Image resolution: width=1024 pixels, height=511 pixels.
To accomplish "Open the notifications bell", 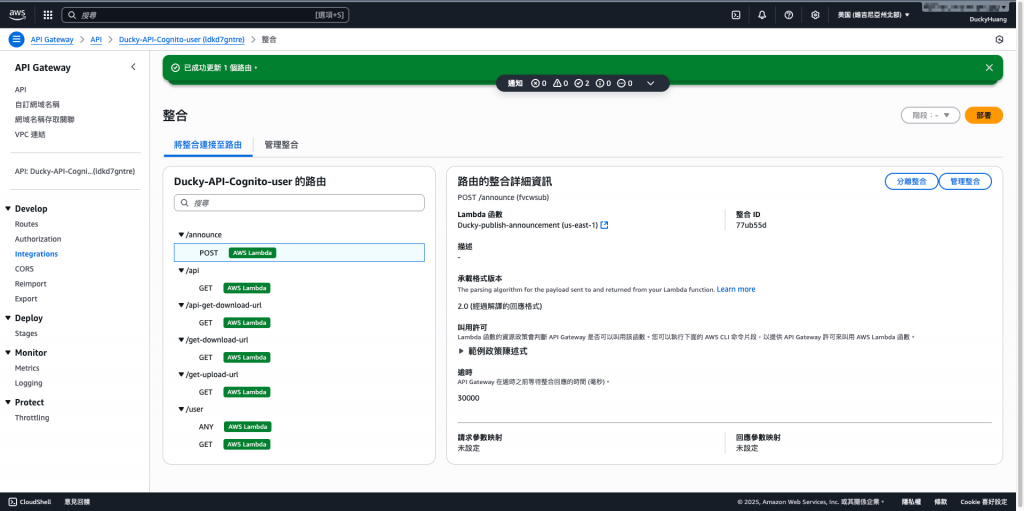I will [x=762, y=15].
